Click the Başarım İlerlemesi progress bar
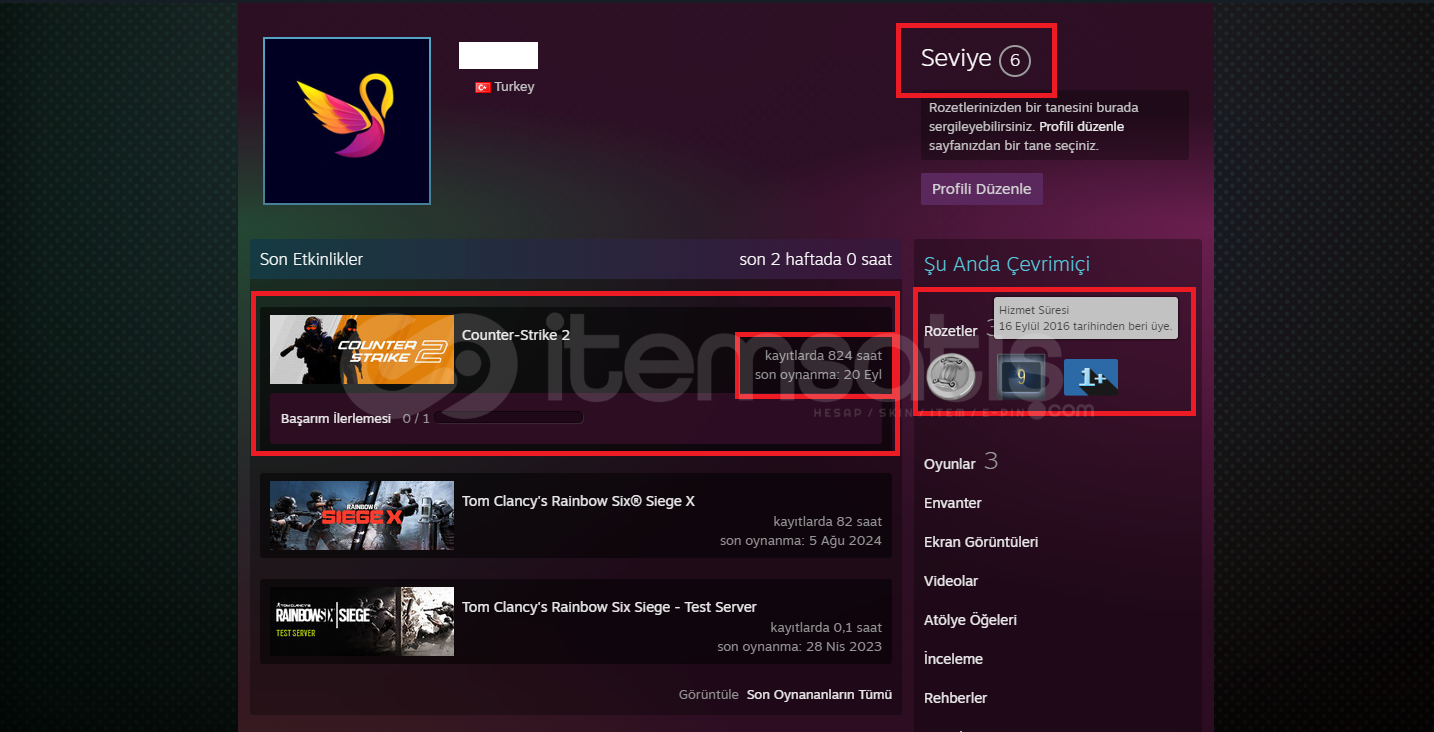 pos(509,418)
